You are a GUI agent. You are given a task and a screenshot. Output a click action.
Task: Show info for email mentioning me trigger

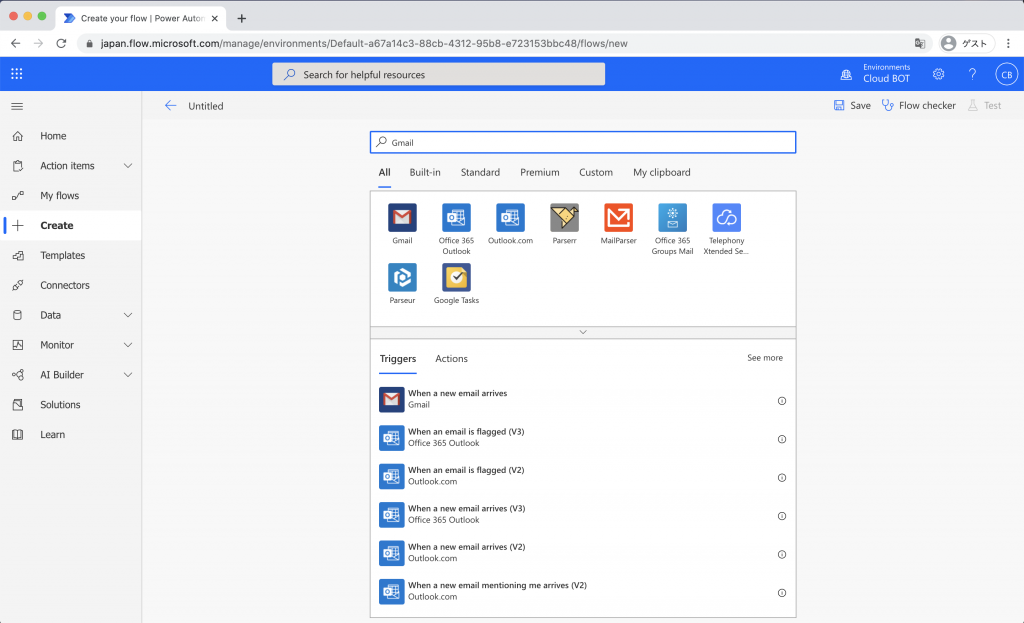[x=782, y=593]
